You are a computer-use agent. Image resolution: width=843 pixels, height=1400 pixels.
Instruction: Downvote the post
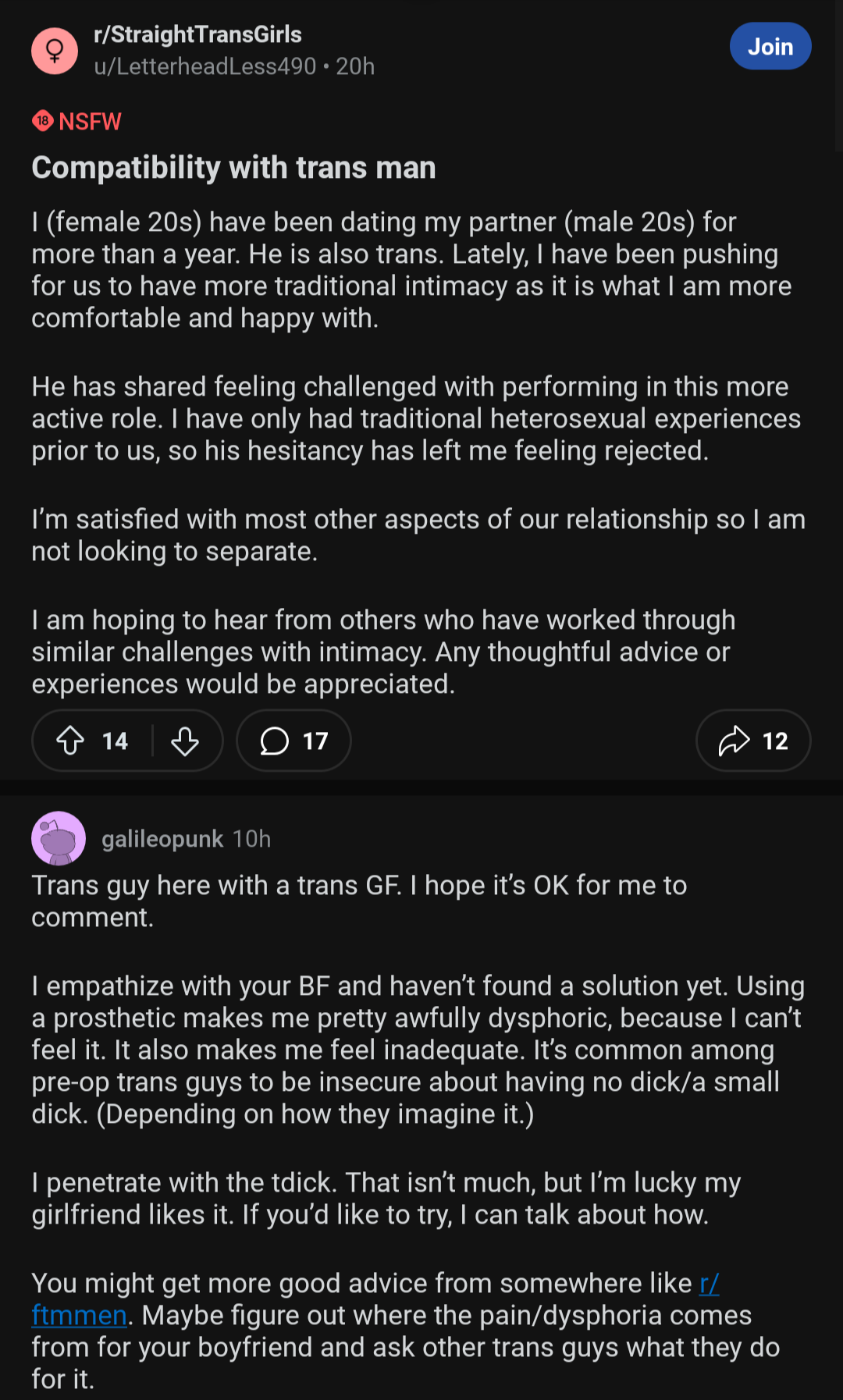tap(185, 741)
